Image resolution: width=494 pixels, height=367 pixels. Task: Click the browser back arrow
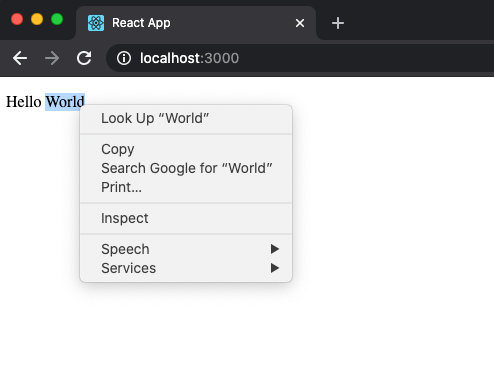pyautogui.click(x=20, y=58)
